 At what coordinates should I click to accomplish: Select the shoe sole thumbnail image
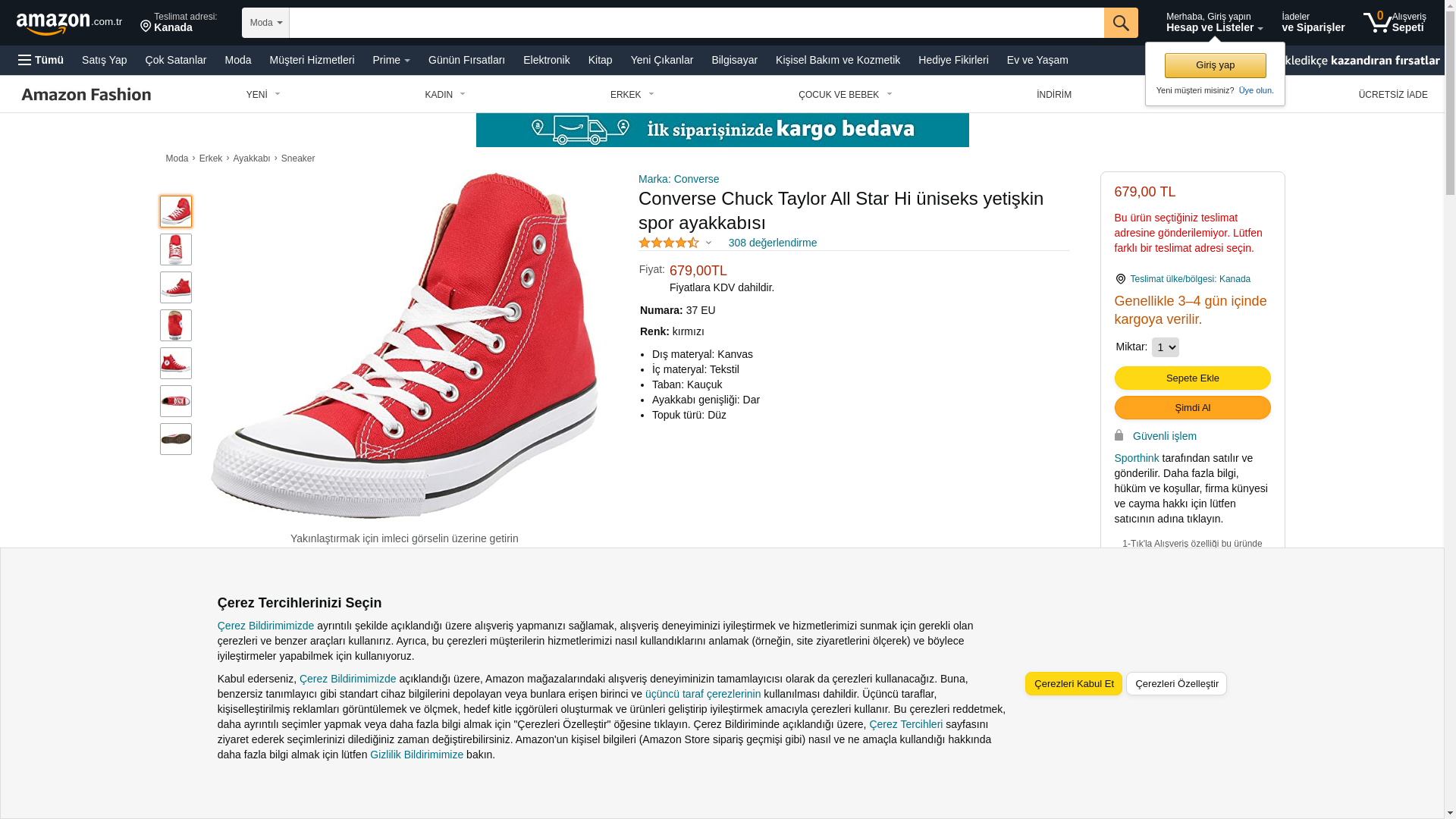click(x=176, y=439)
